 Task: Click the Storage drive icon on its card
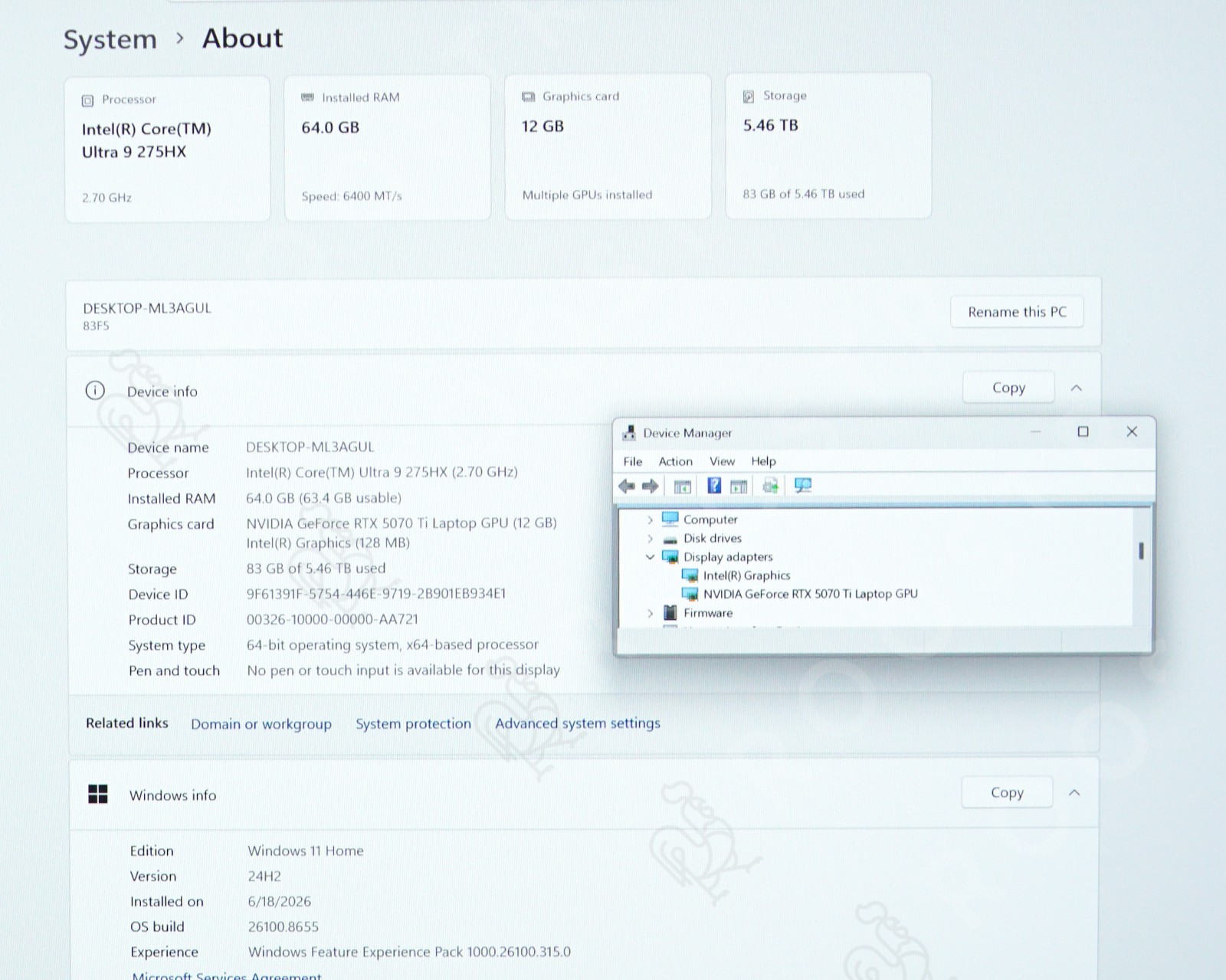click(749, 97)
